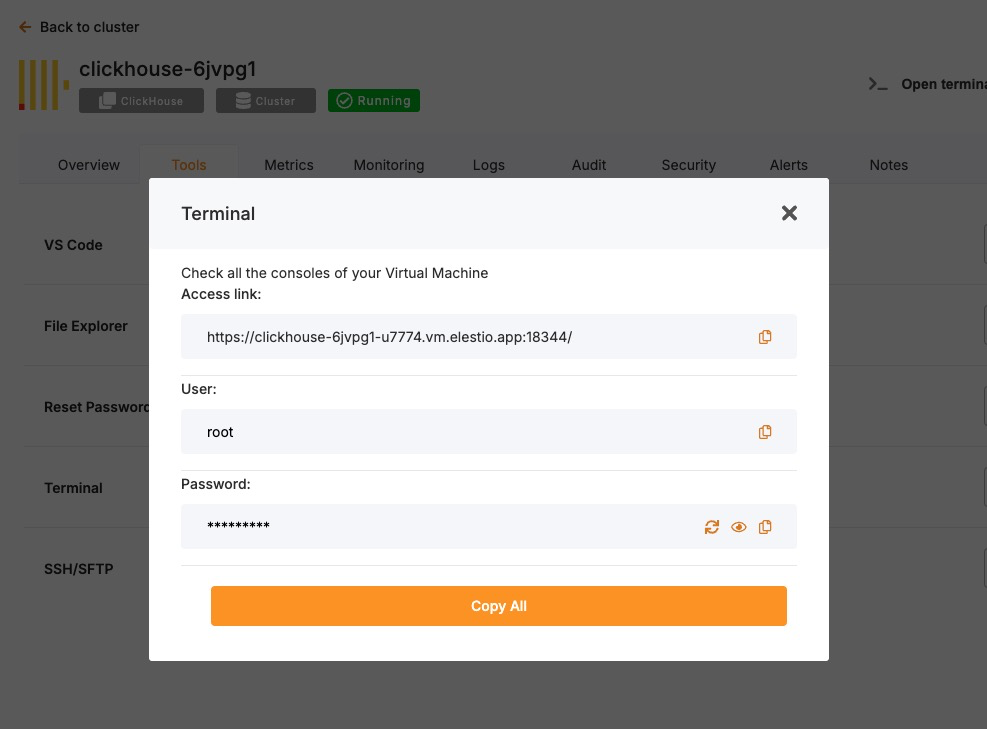Screen dimensions: 987x729
Task: Open the Security tab
Action: [689, 165]
